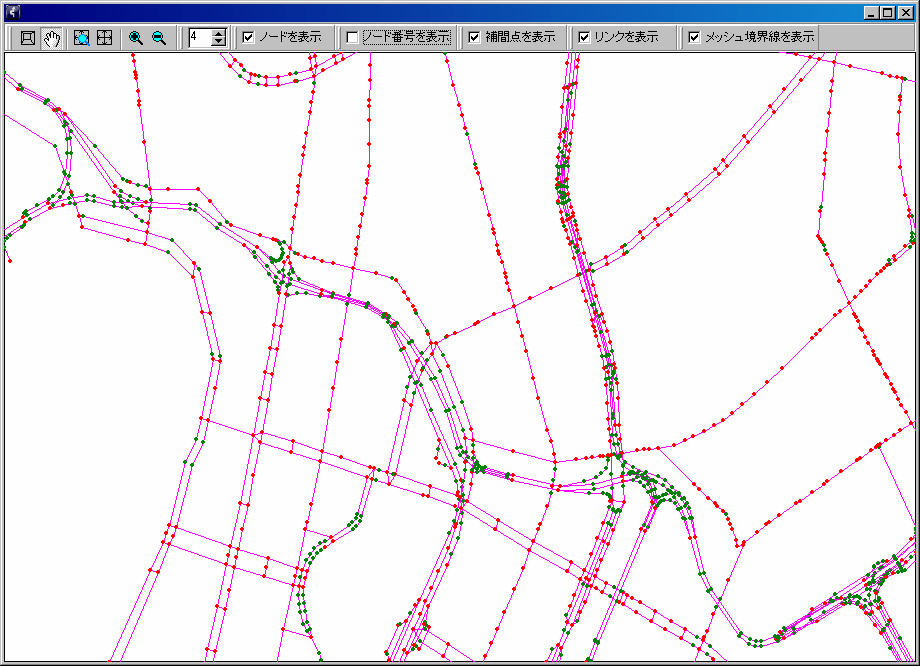Maximize the map viewer window

(x=888, y=12)
